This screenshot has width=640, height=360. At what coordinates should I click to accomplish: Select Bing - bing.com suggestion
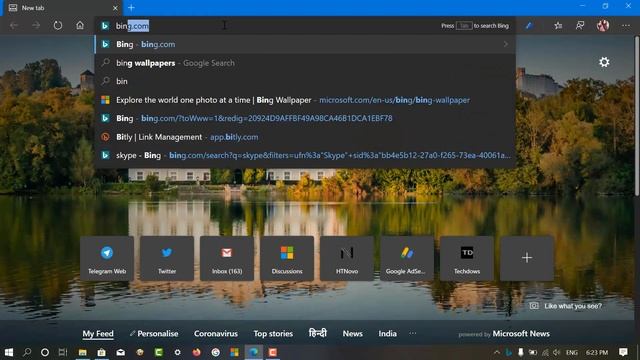tap(304, 44)
